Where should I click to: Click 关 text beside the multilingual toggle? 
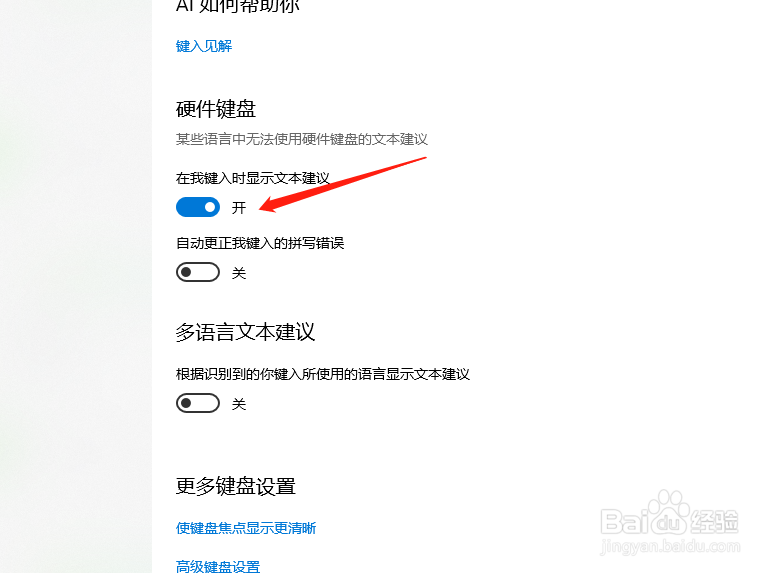tap(239, 404)
